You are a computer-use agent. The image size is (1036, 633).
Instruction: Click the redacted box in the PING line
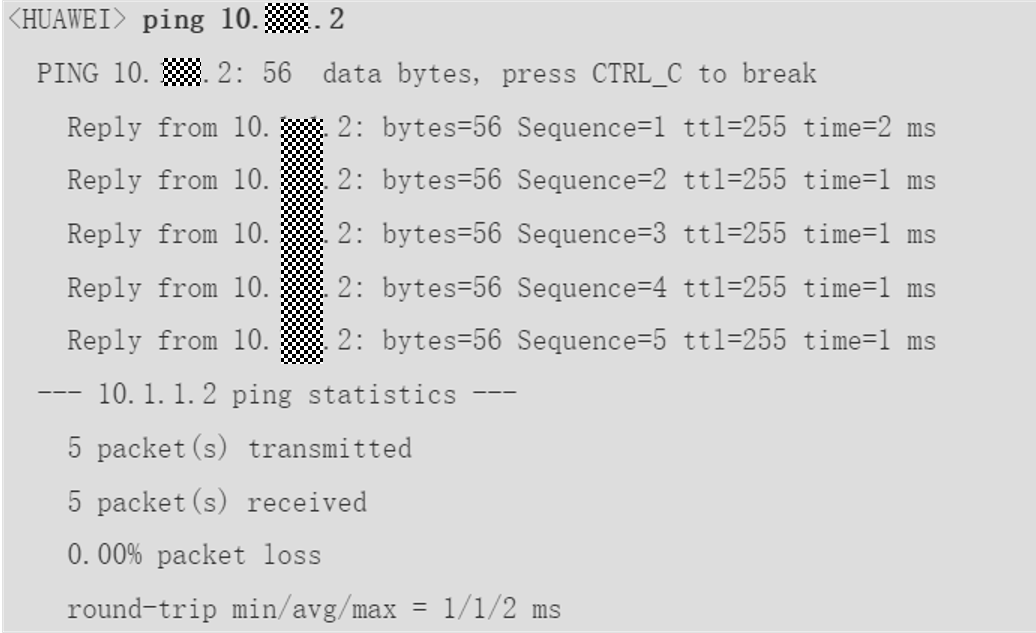tap(182, 72)
